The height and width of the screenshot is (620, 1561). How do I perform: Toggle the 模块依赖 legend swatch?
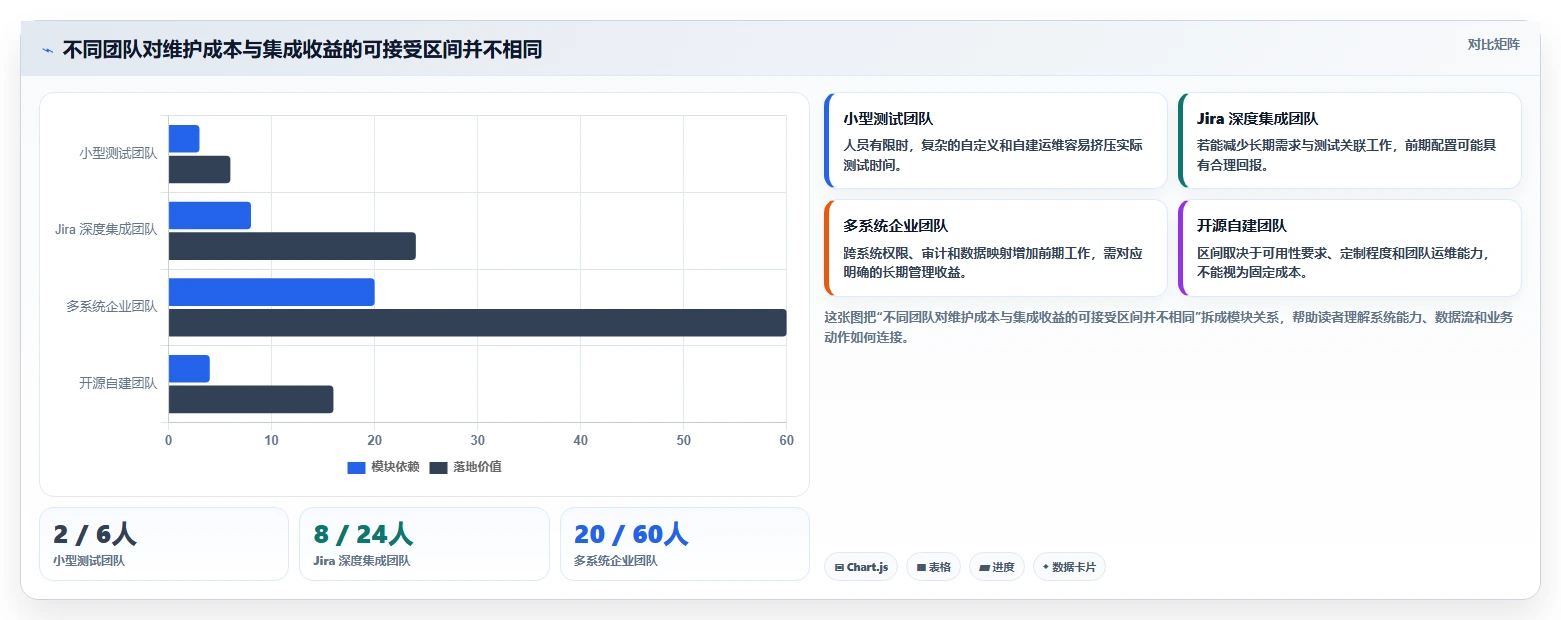[x=356, y=467]
